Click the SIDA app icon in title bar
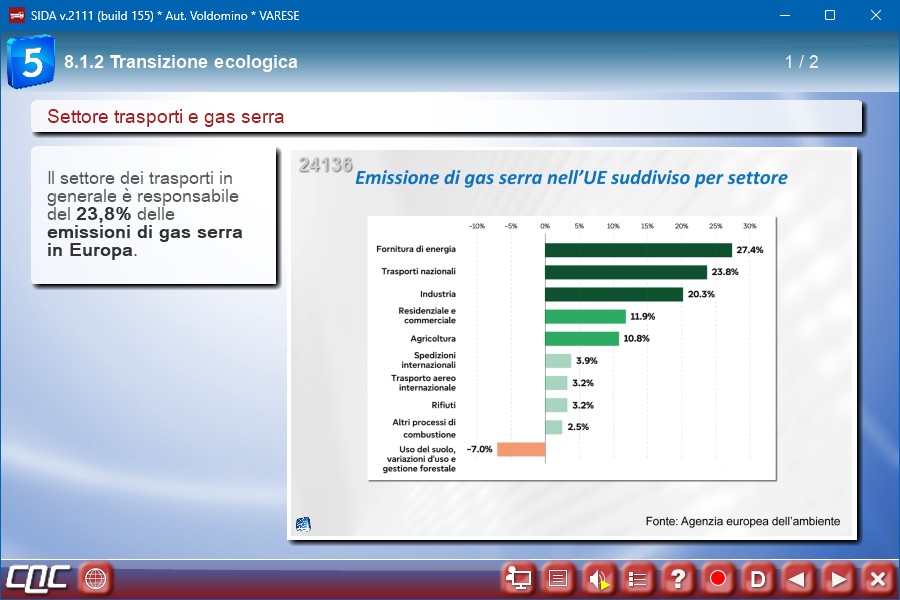This screenshot has height=600, width=900. [x=16, y=16]
